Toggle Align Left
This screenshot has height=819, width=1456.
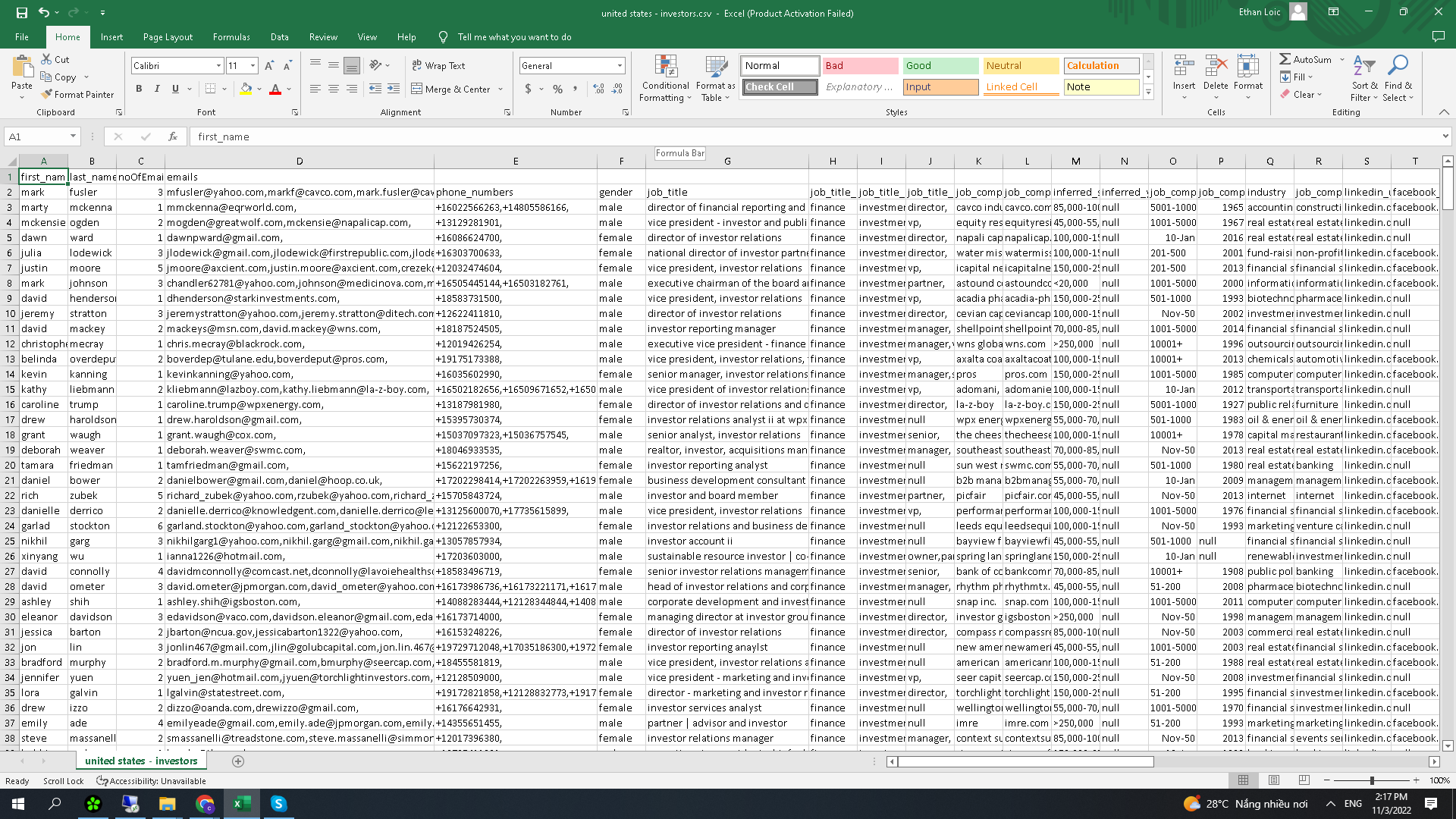[x=315, y=89]
